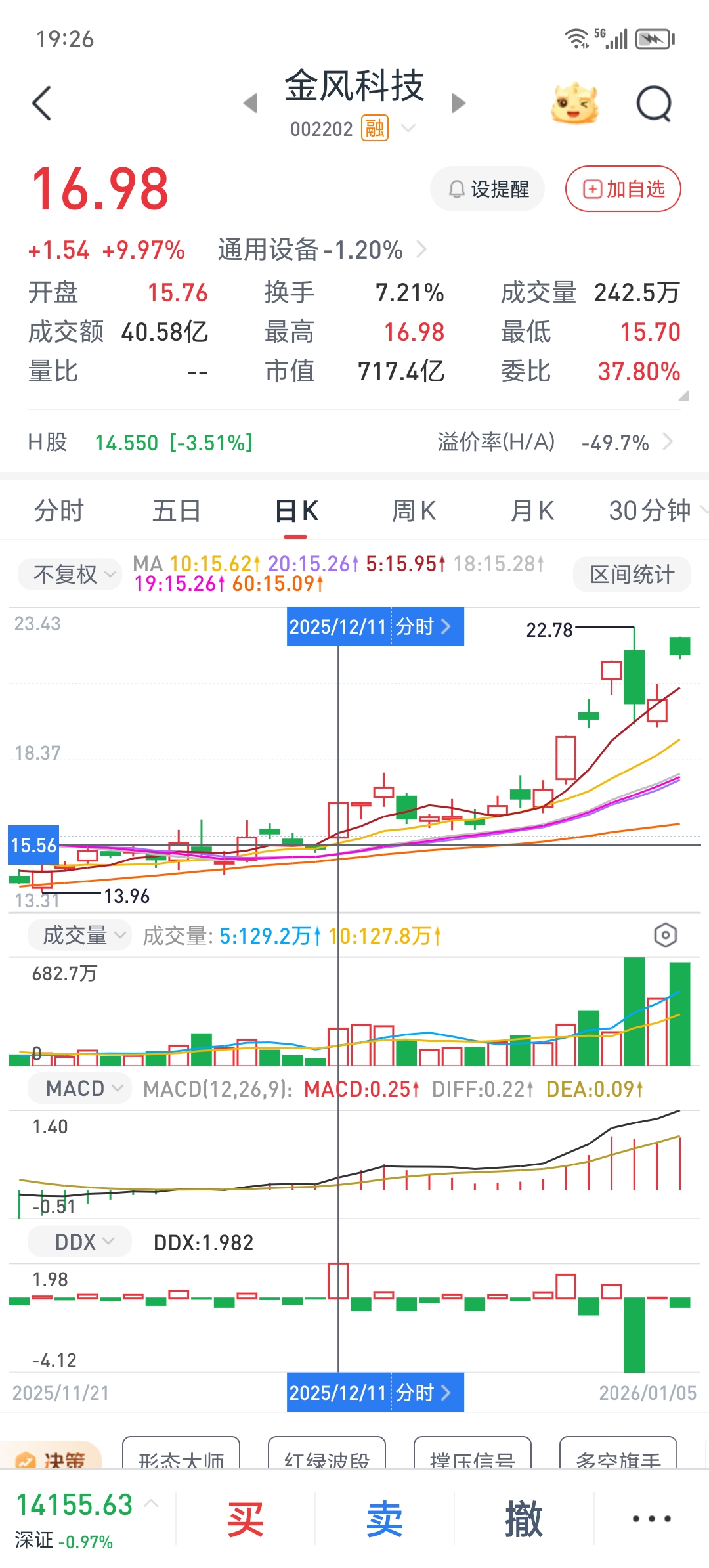Tap the DDX:1.982 value
709x1568 pixels.
click(x=204, y=1243)
